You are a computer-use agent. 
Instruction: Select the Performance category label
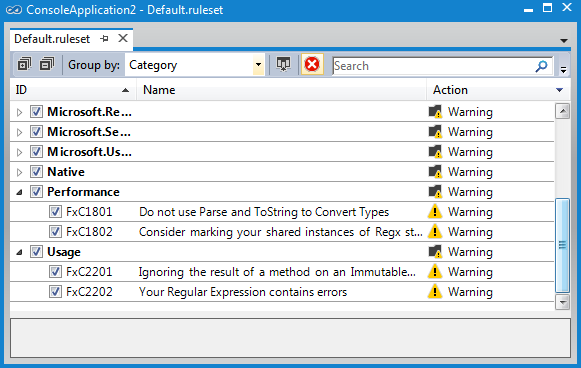[x=83, y=192]
